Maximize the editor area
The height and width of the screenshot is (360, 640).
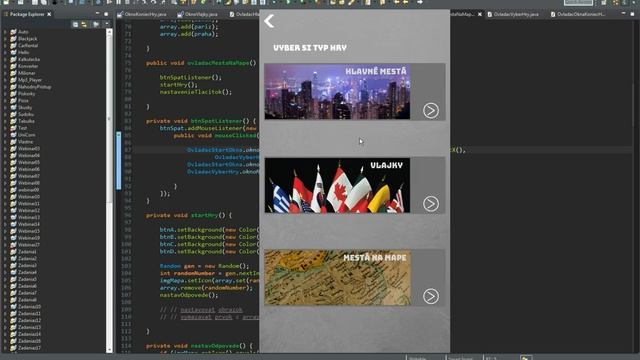(632, 14)
